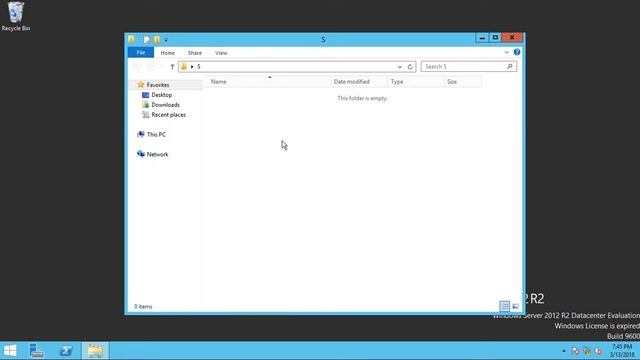
Task: Show hidden system tray icons
Action: click(564, 351)
